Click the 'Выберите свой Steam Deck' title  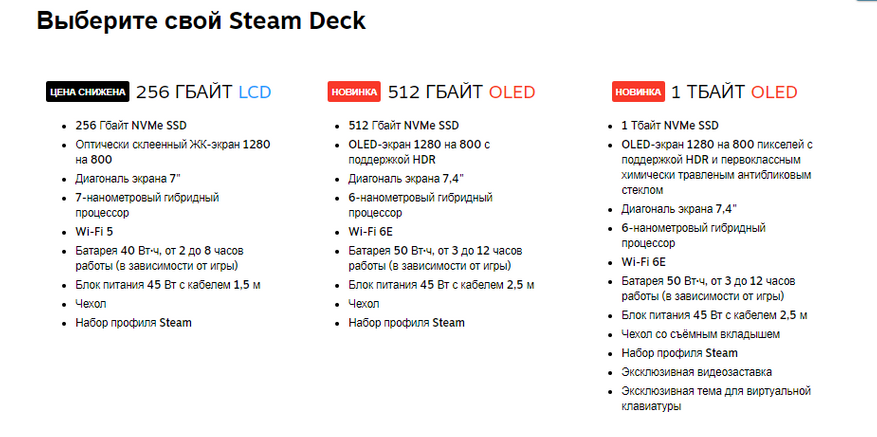[x=201, y=21]
